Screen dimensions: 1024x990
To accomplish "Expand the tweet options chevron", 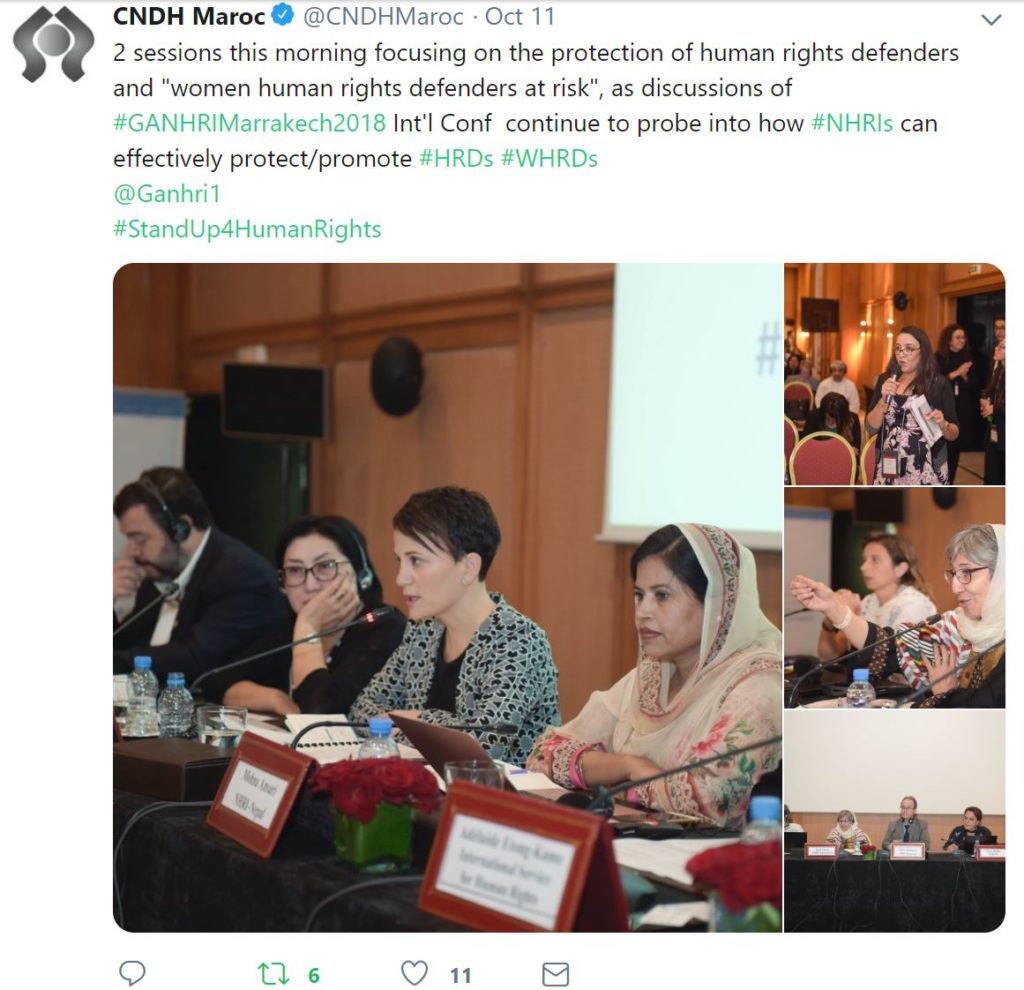I will click(x=991, y=20).
